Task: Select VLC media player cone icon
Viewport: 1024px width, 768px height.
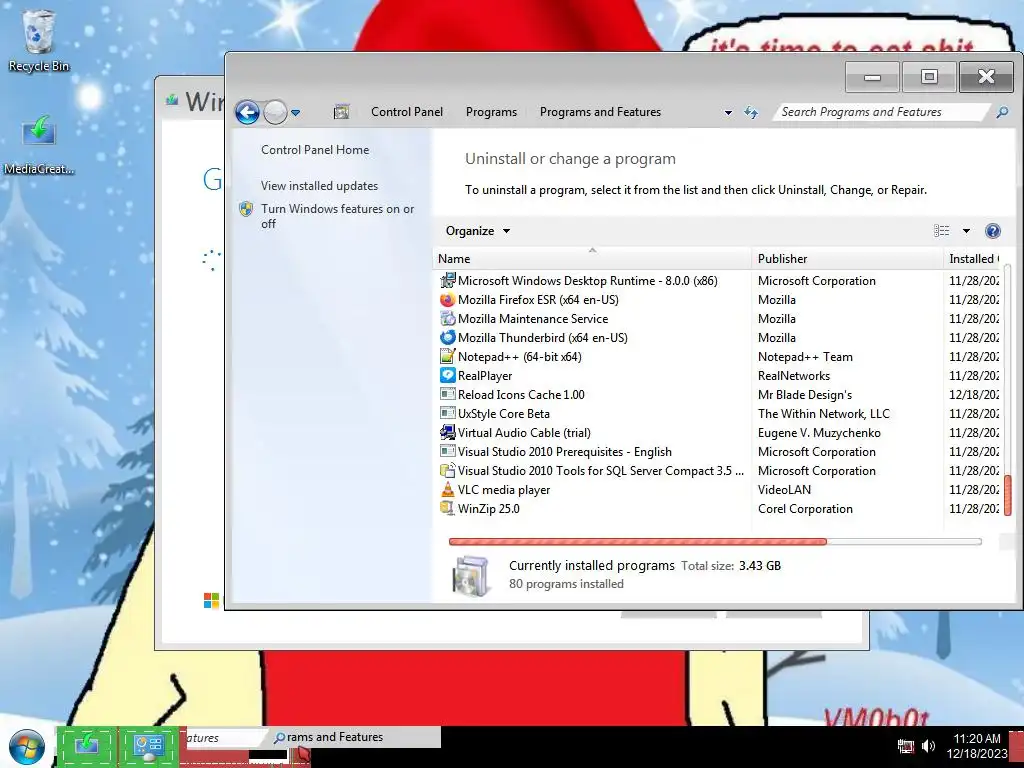Action: tap(447, 489)
